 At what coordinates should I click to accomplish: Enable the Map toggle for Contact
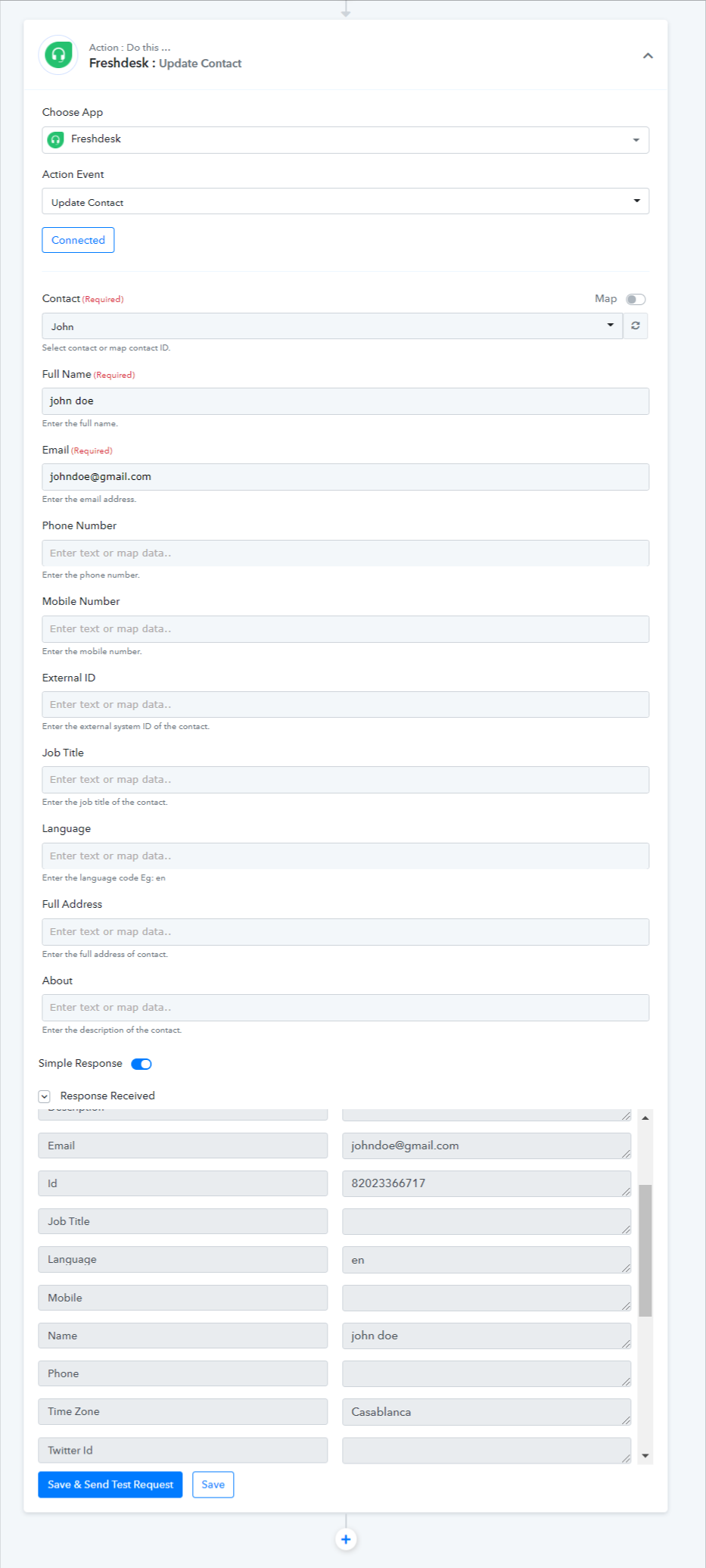636,299
